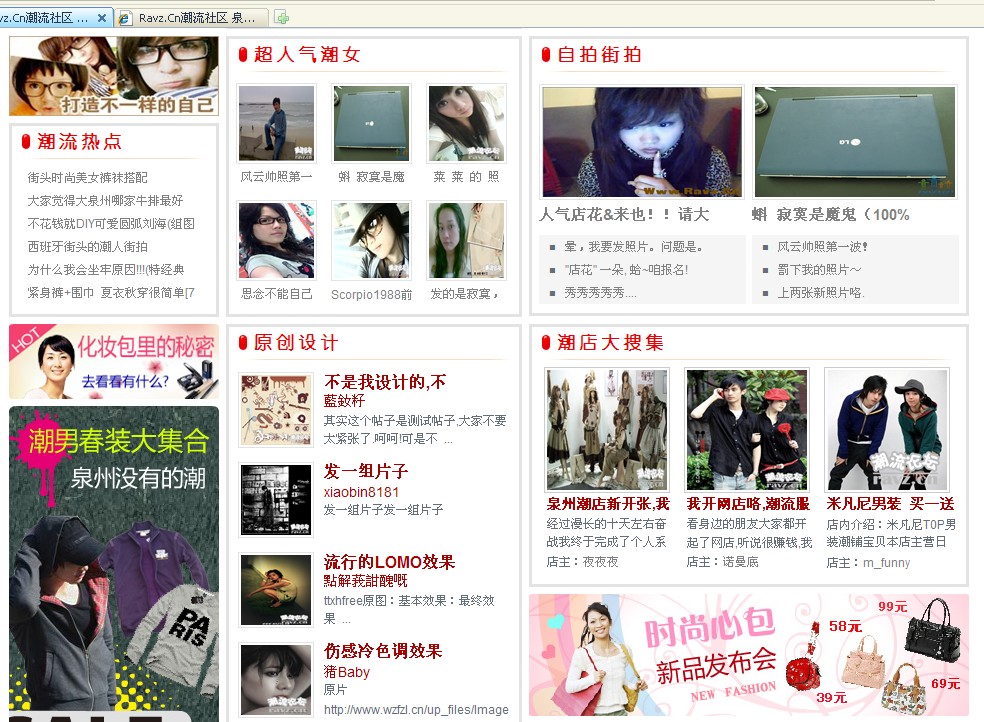Open link 紧身裤+围巾 夏衣秋穿很简单
This screenshot has width=984, height=722.
110,293
